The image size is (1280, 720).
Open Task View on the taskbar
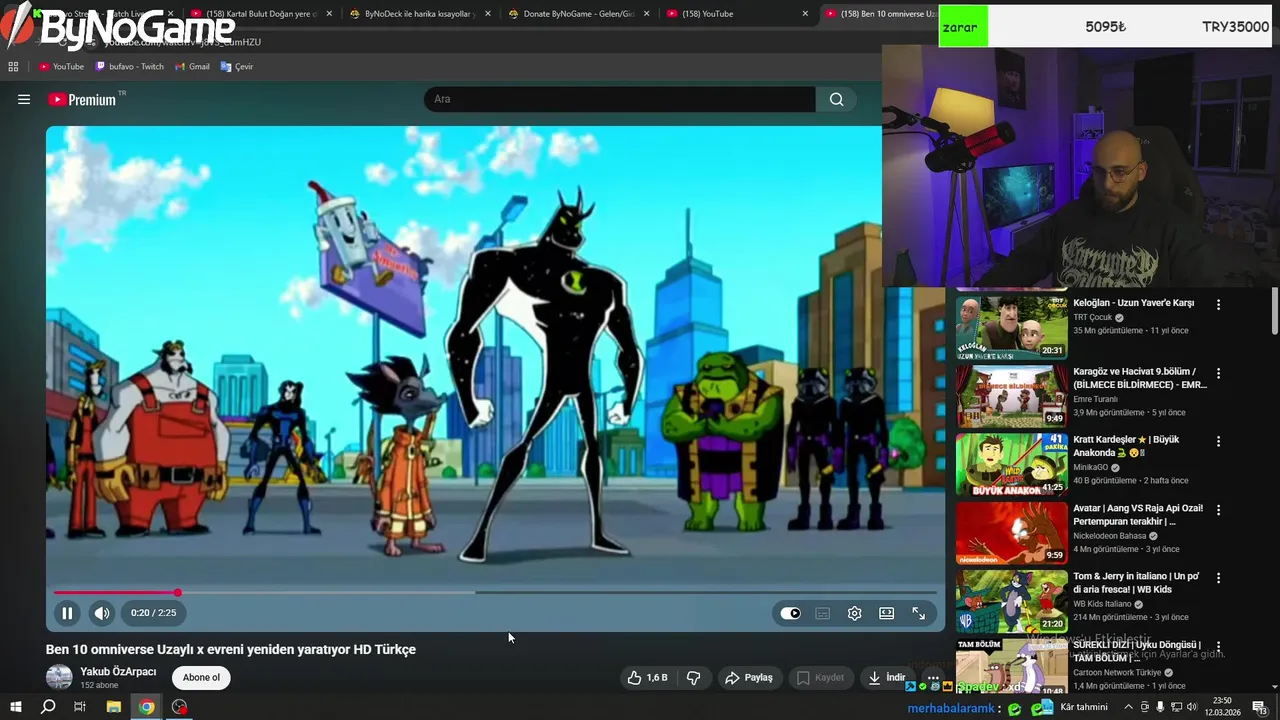[x=80, y=707]
